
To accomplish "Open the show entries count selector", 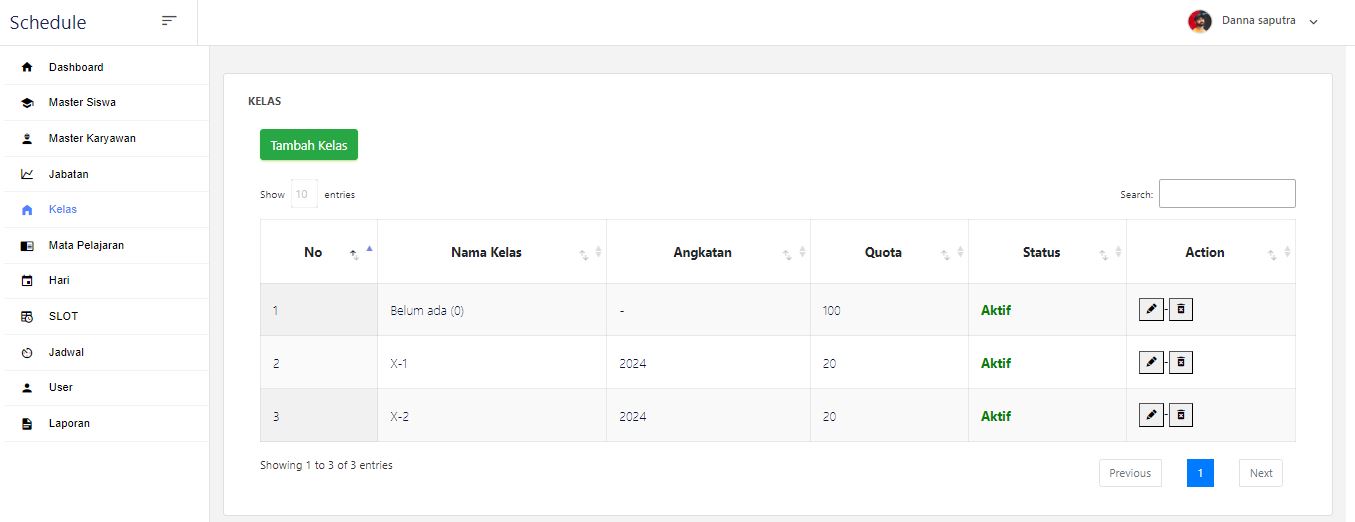I will (x=304, y=194).
